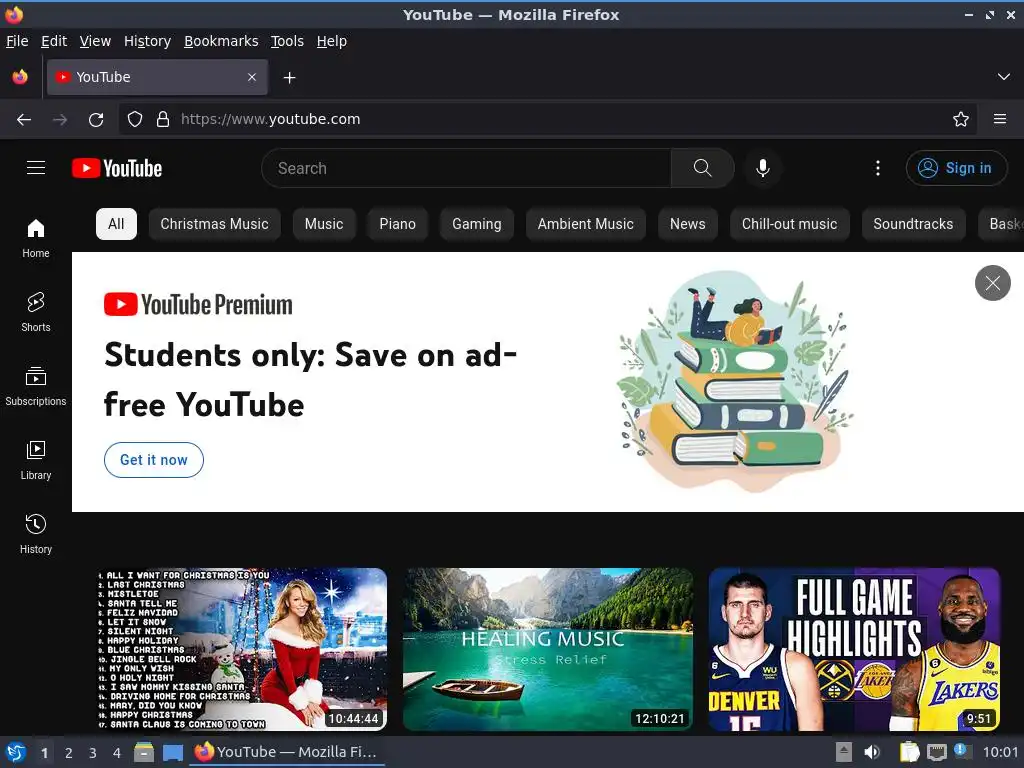Screen dimensions: 1024x768
Task: Open the Tools menu
Action: [287, 41]
